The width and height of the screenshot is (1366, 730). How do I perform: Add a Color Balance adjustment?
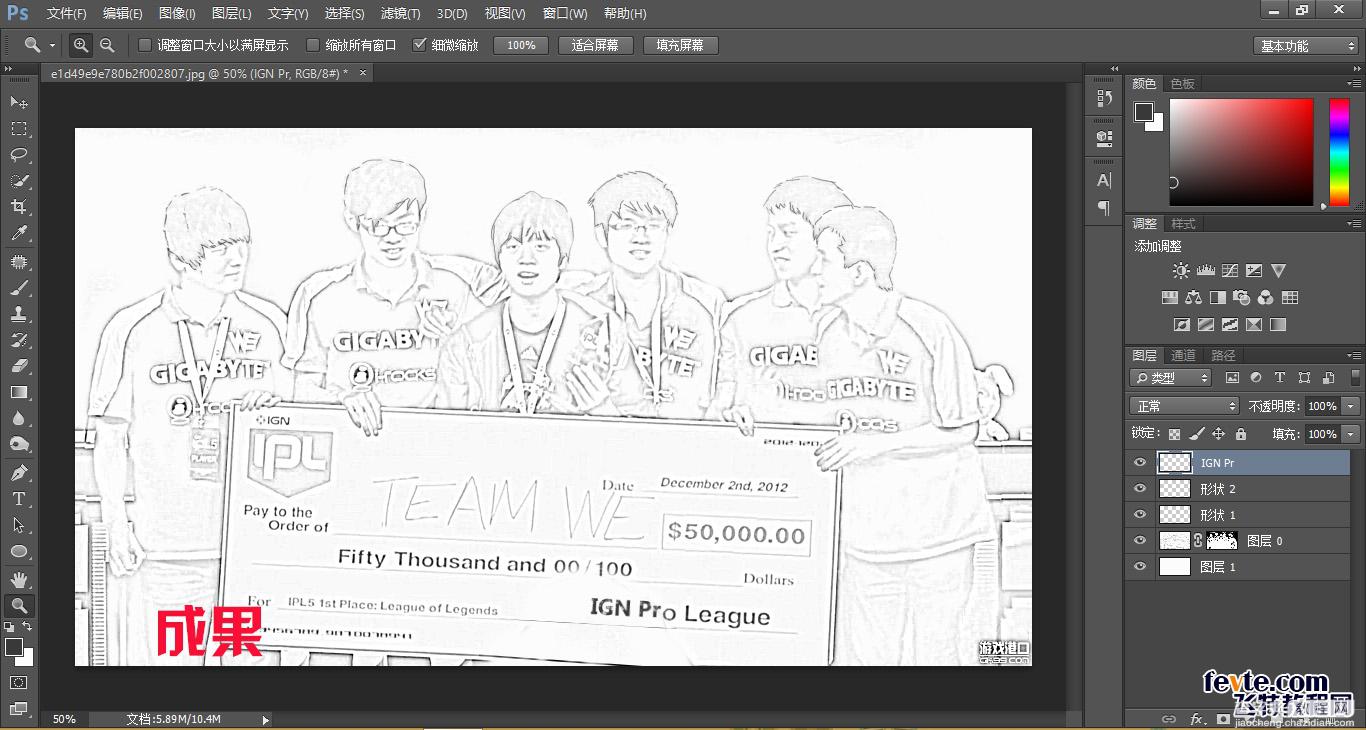click(1193, 298)
